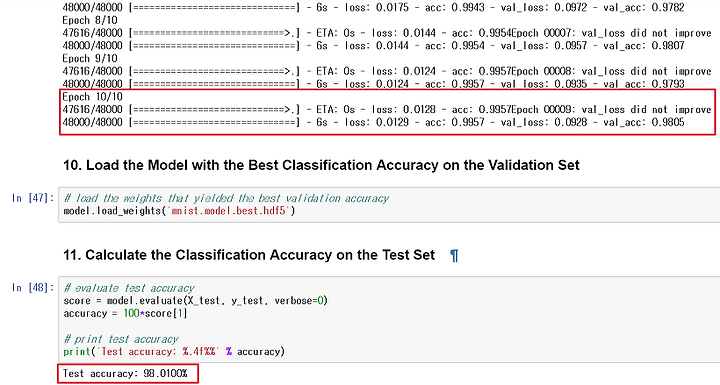Click the 'Epoch 9/10' output line
The height and width of the screenshot is (385, 720).
tap(90, 58)
